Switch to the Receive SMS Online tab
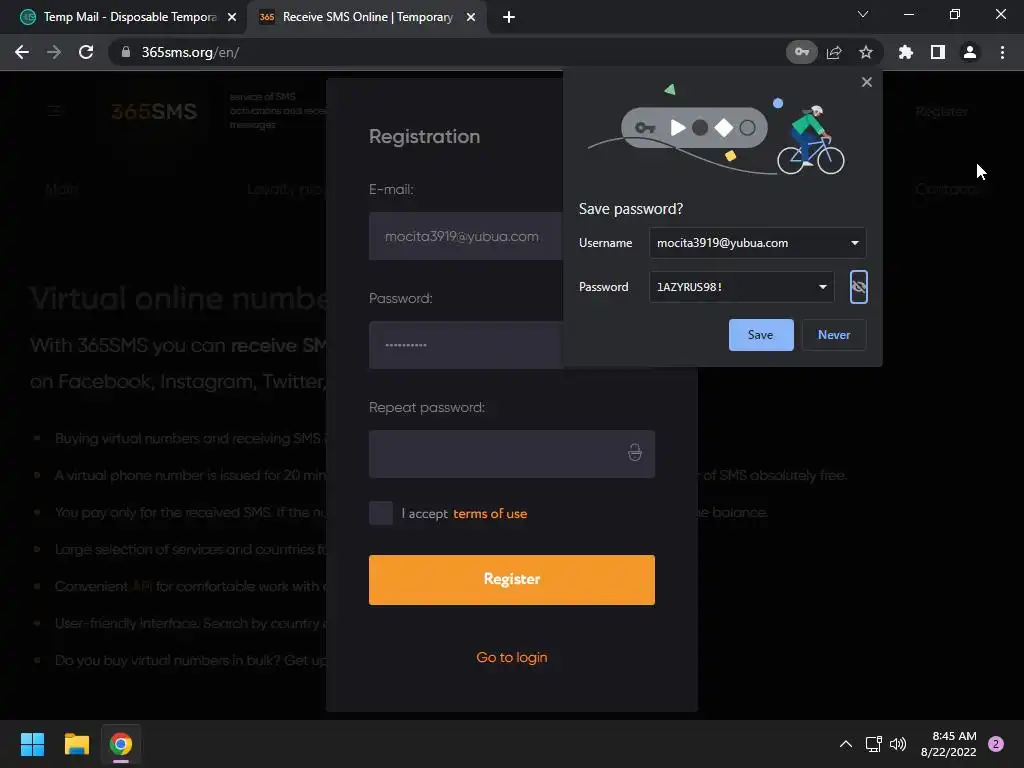This screenshot has height=768, width=1024. pyautogui.click(x=367, y=17)
